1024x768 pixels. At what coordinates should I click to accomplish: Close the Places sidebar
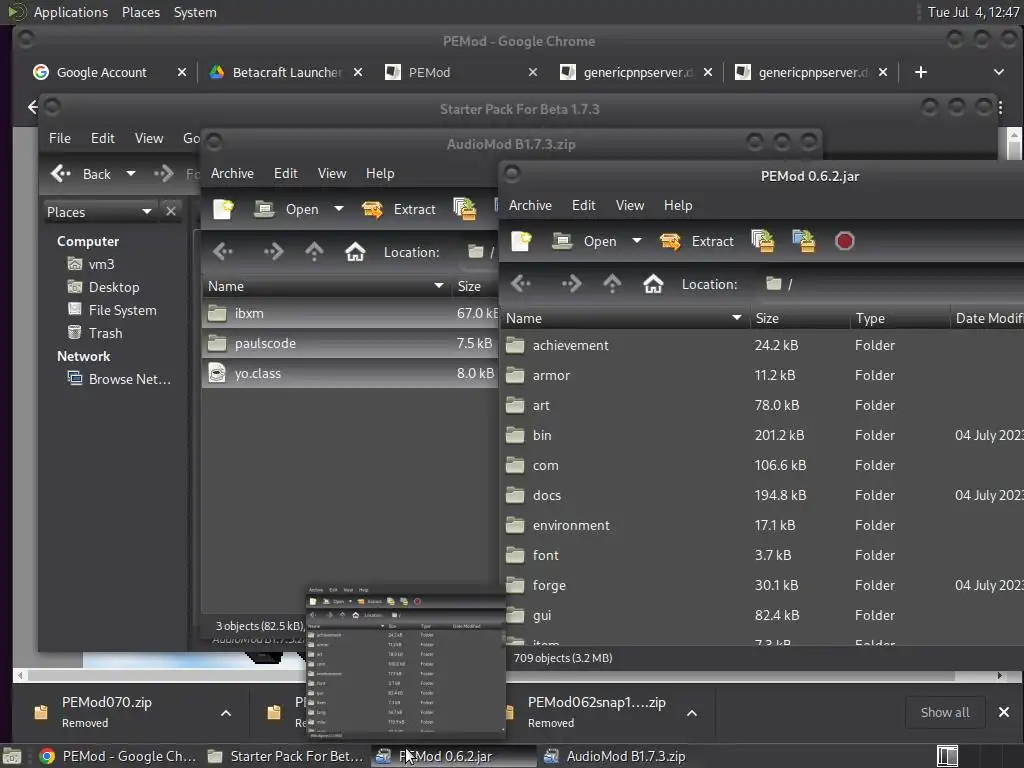point(170,211)
